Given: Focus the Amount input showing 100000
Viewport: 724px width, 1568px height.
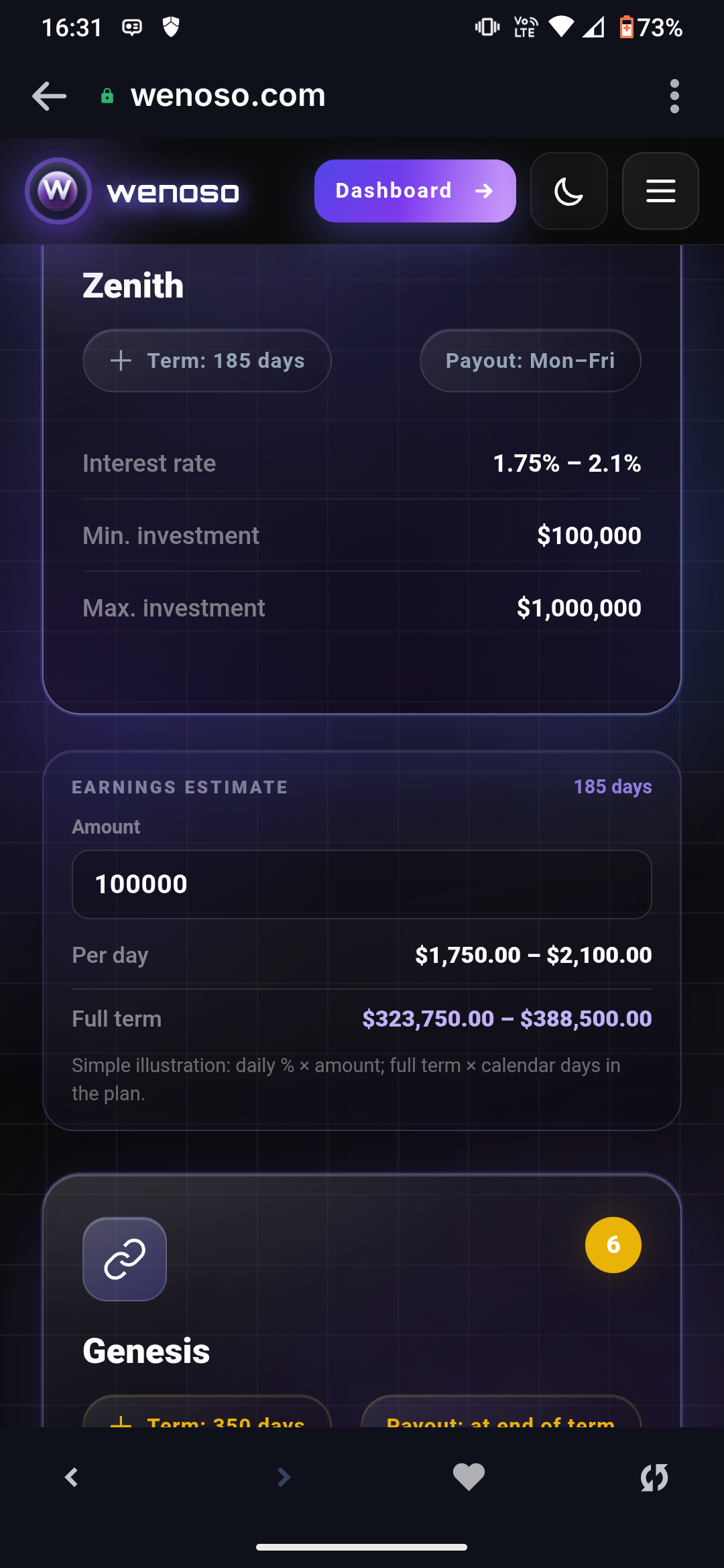Looking at the screenshot, I should coord(362,885).
